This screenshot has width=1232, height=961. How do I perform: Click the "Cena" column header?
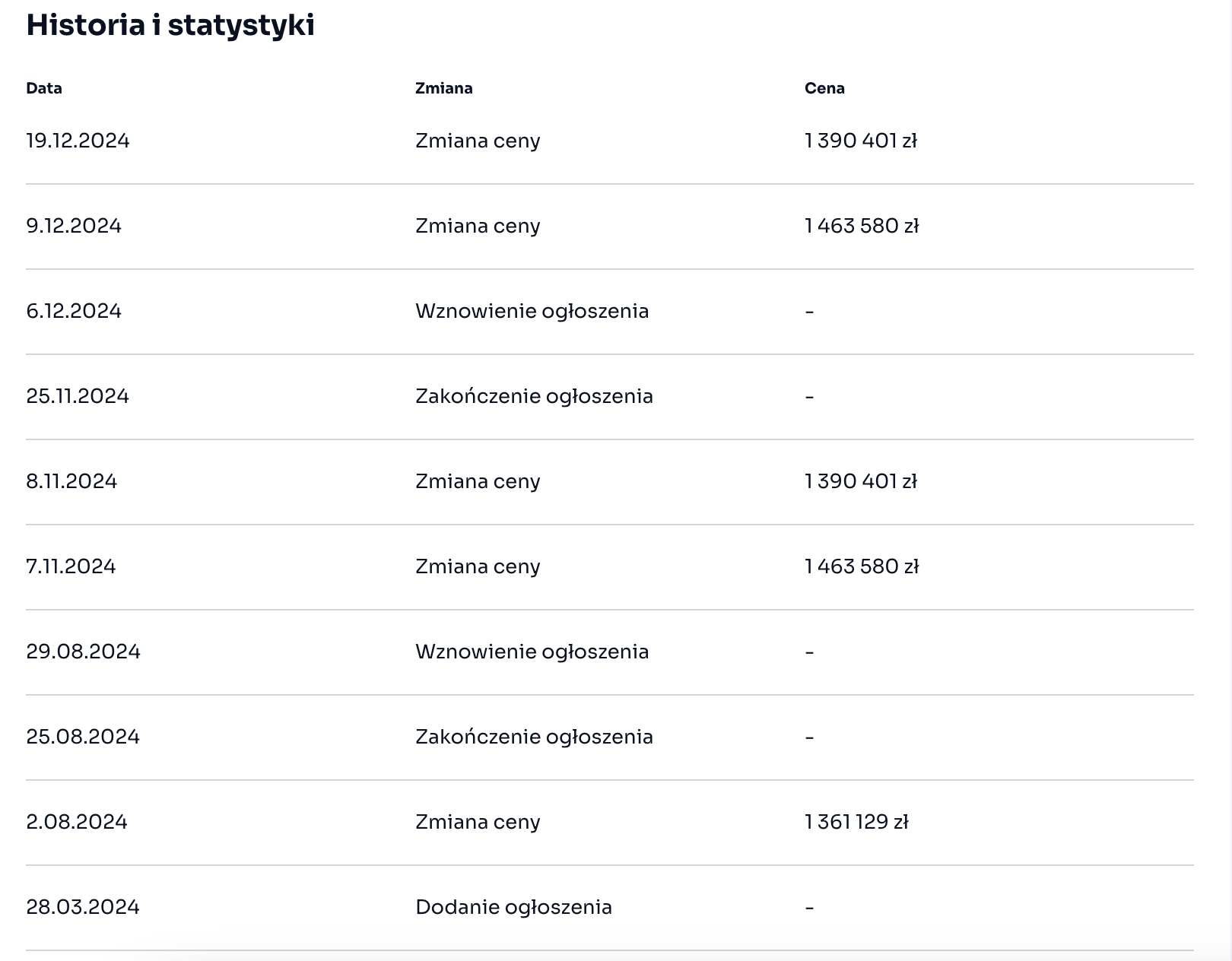(824, 88)
